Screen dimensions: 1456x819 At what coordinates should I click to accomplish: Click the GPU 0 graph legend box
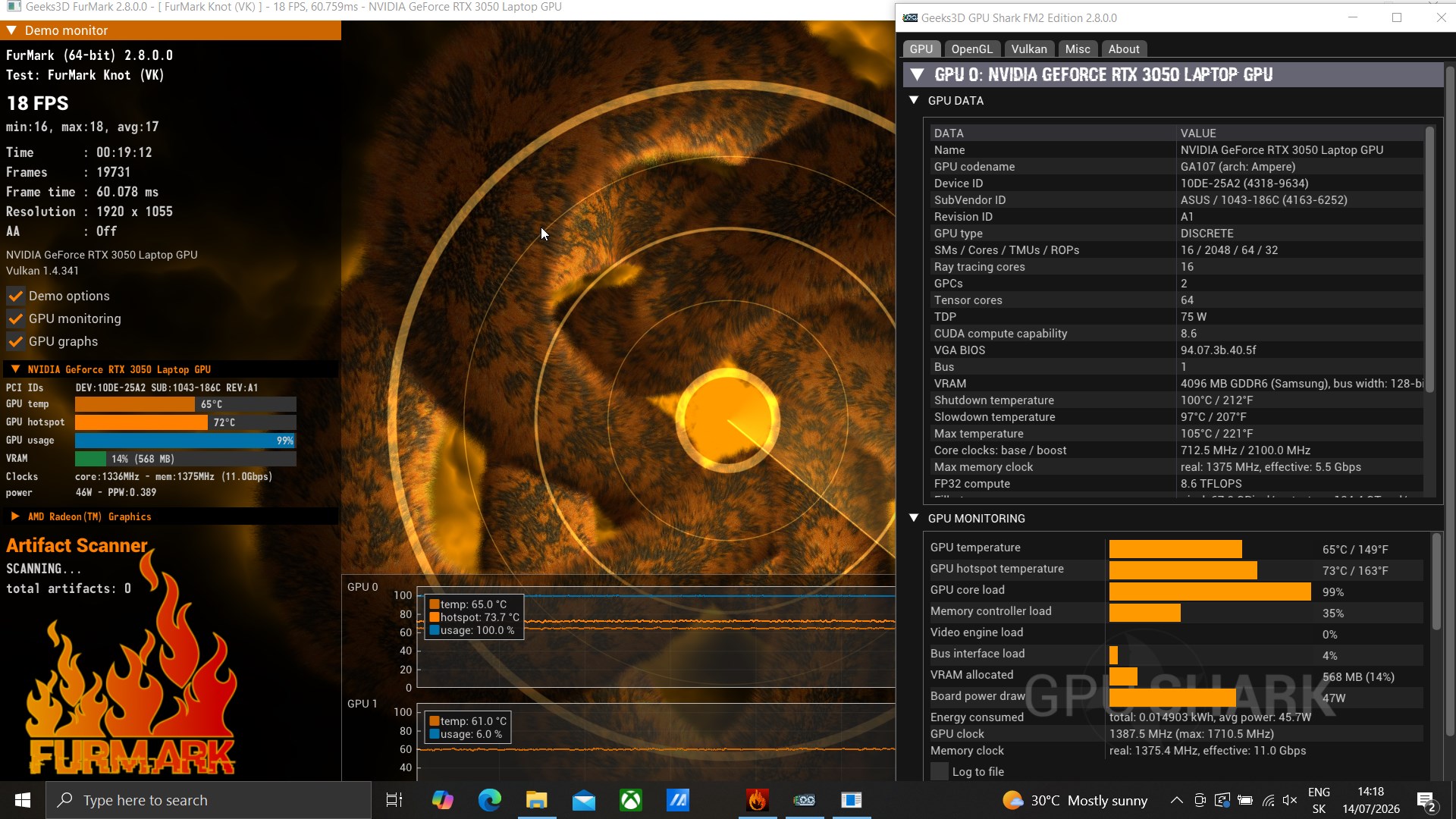[x=474, y=617]
